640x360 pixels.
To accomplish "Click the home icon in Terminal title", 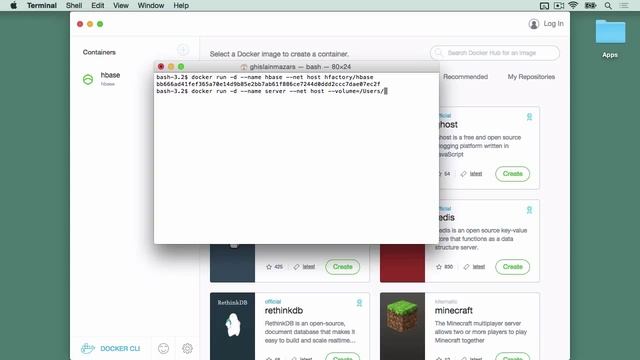I will pos(244,67).
